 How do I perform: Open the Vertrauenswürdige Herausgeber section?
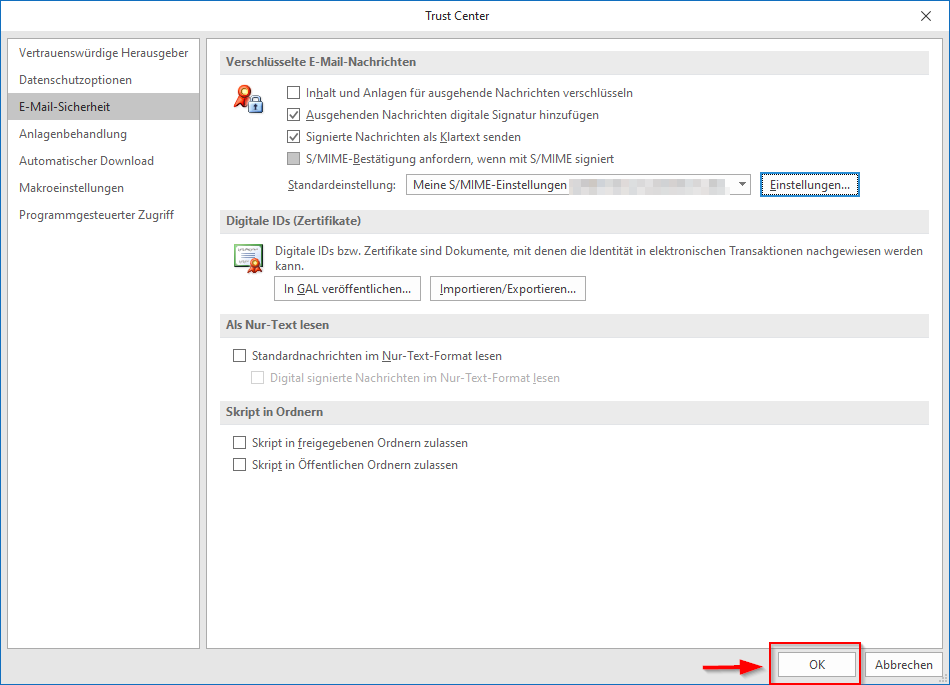point(103,53)
